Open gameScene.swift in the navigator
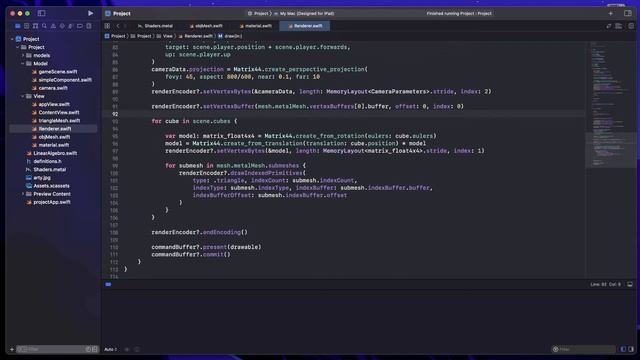 pos(55,72)
